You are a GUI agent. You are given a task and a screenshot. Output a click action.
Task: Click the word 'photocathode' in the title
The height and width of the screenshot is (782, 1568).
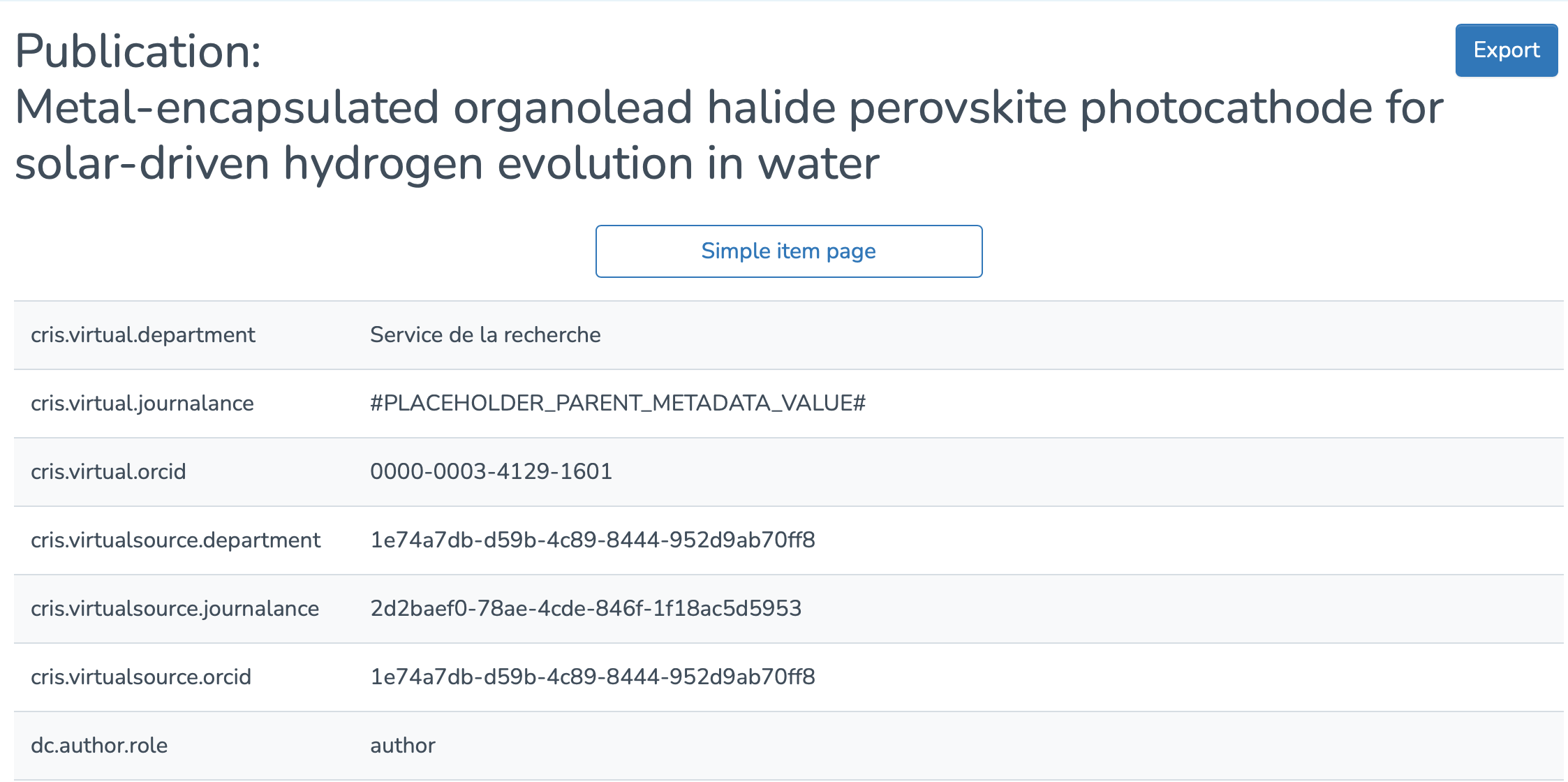click(1225, 108)
